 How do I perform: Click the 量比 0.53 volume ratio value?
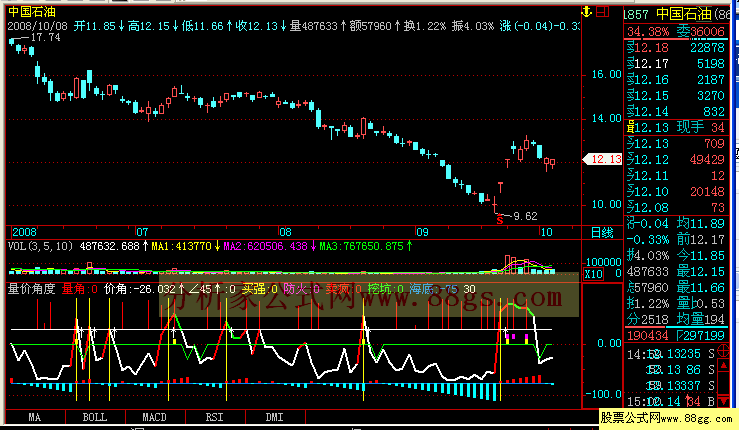coord(701,304)
